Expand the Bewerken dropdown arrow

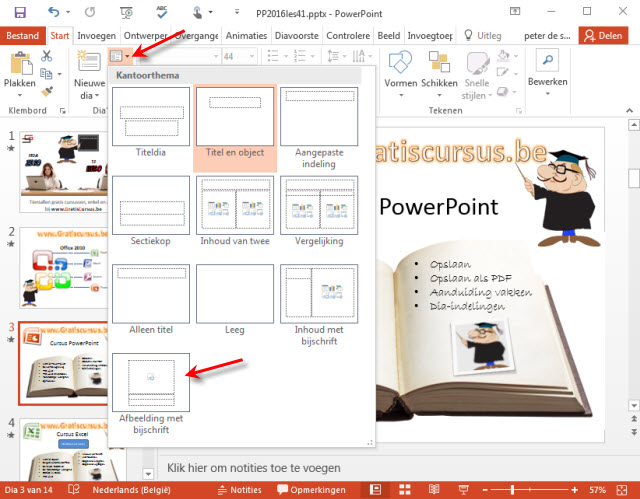548,94
